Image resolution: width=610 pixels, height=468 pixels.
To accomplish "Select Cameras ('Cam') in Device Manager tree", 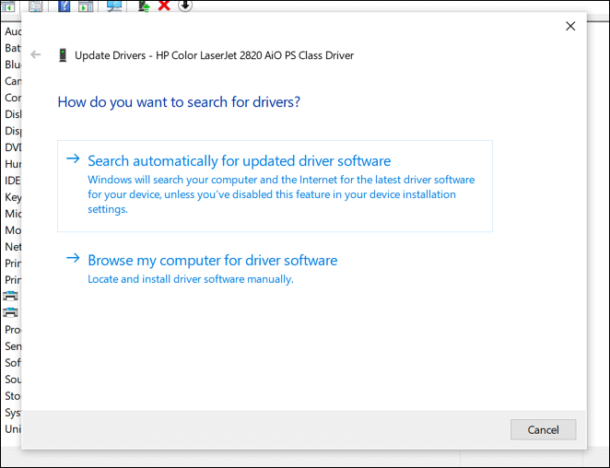I will pyautogui.click(x=13, y=81).
